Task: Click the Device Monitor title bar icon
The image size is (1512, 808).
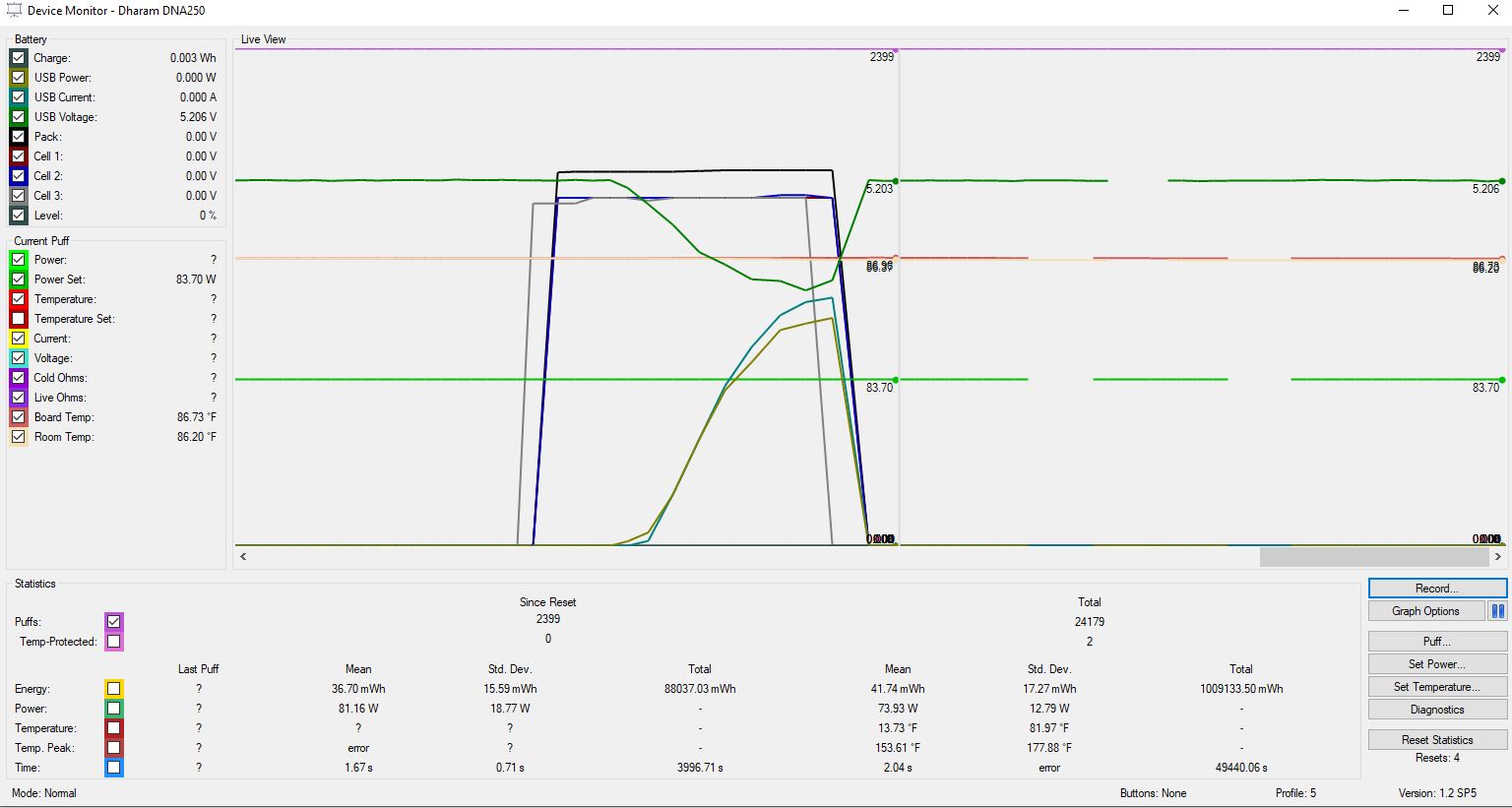Action: 14,10
